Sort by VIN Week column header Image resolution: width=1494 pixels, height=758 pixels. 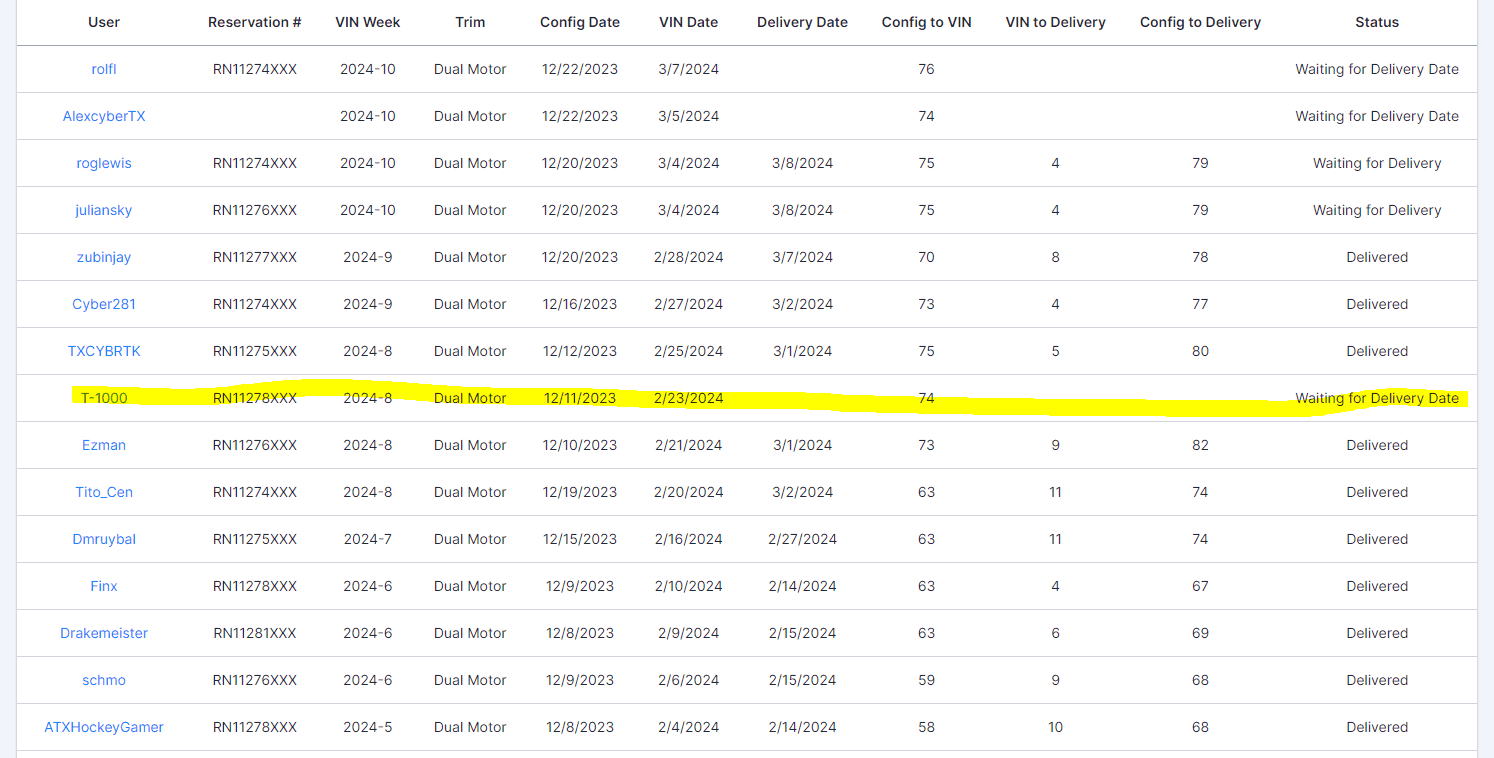368,22
